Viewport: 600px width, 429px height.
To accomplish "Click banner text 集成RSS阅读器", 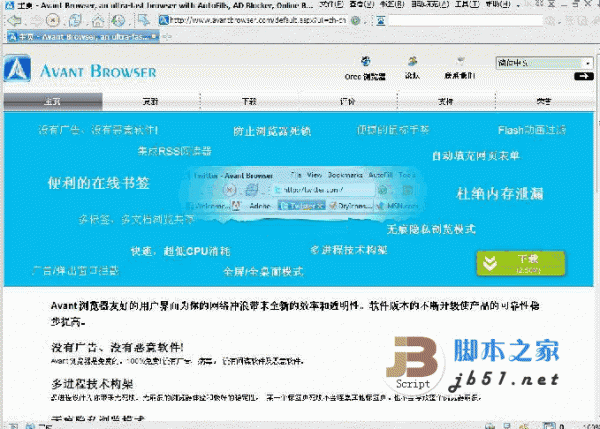I will coord(174,151).
